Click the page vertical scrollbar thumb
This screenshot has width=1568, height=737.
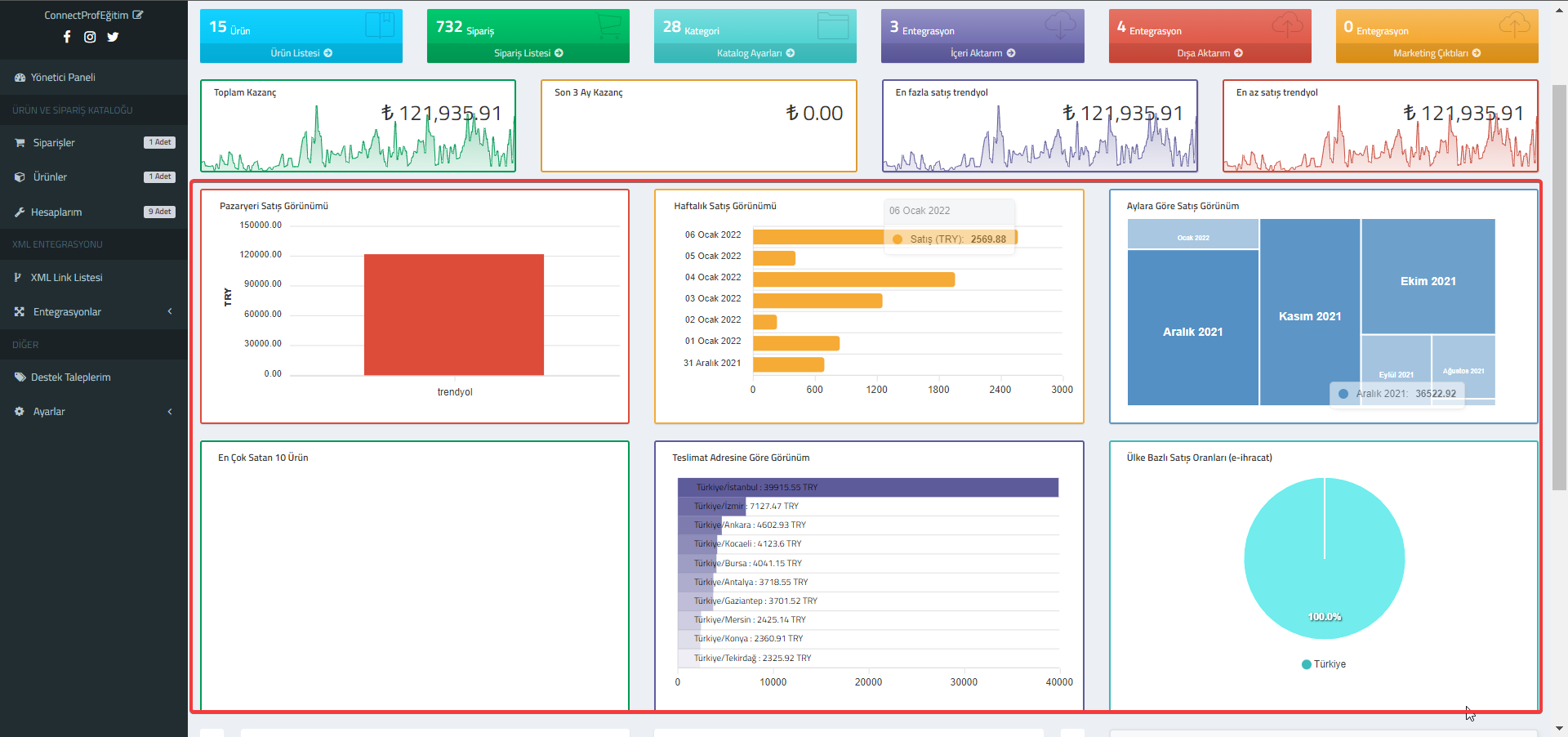click(1559, 286)
